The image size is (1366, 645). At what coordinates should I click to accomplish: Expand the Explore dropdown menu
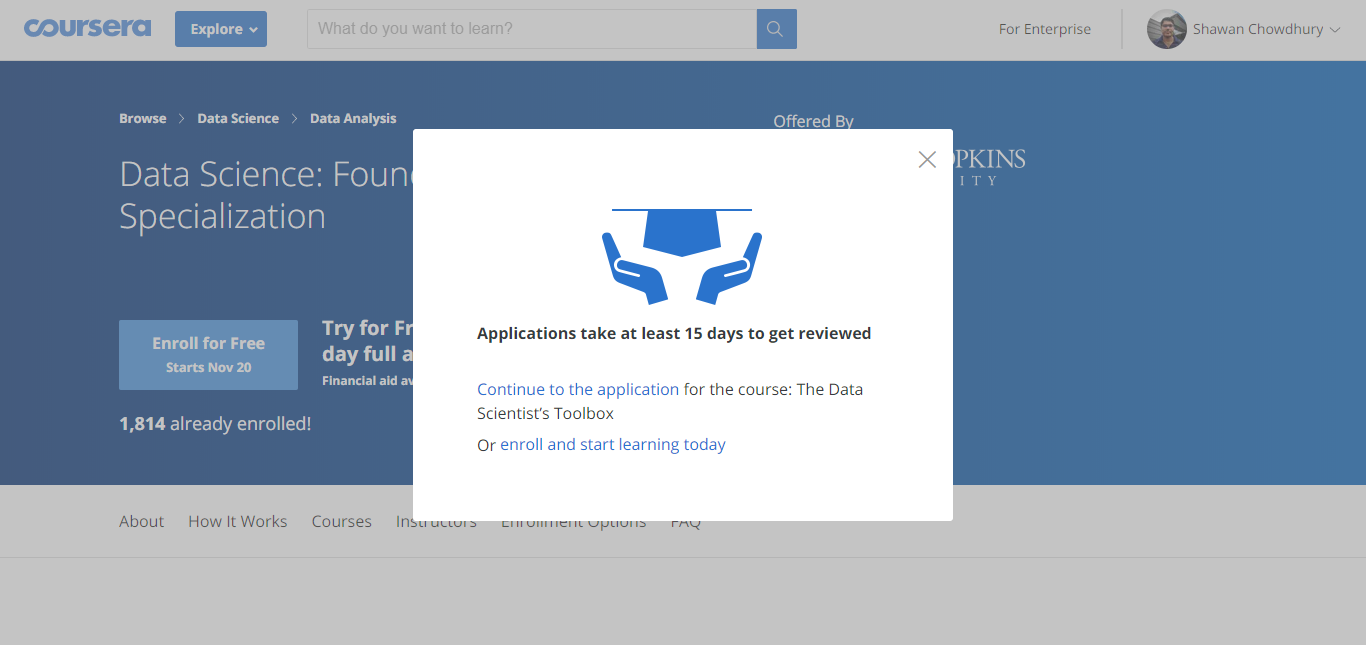coord(221,29)
